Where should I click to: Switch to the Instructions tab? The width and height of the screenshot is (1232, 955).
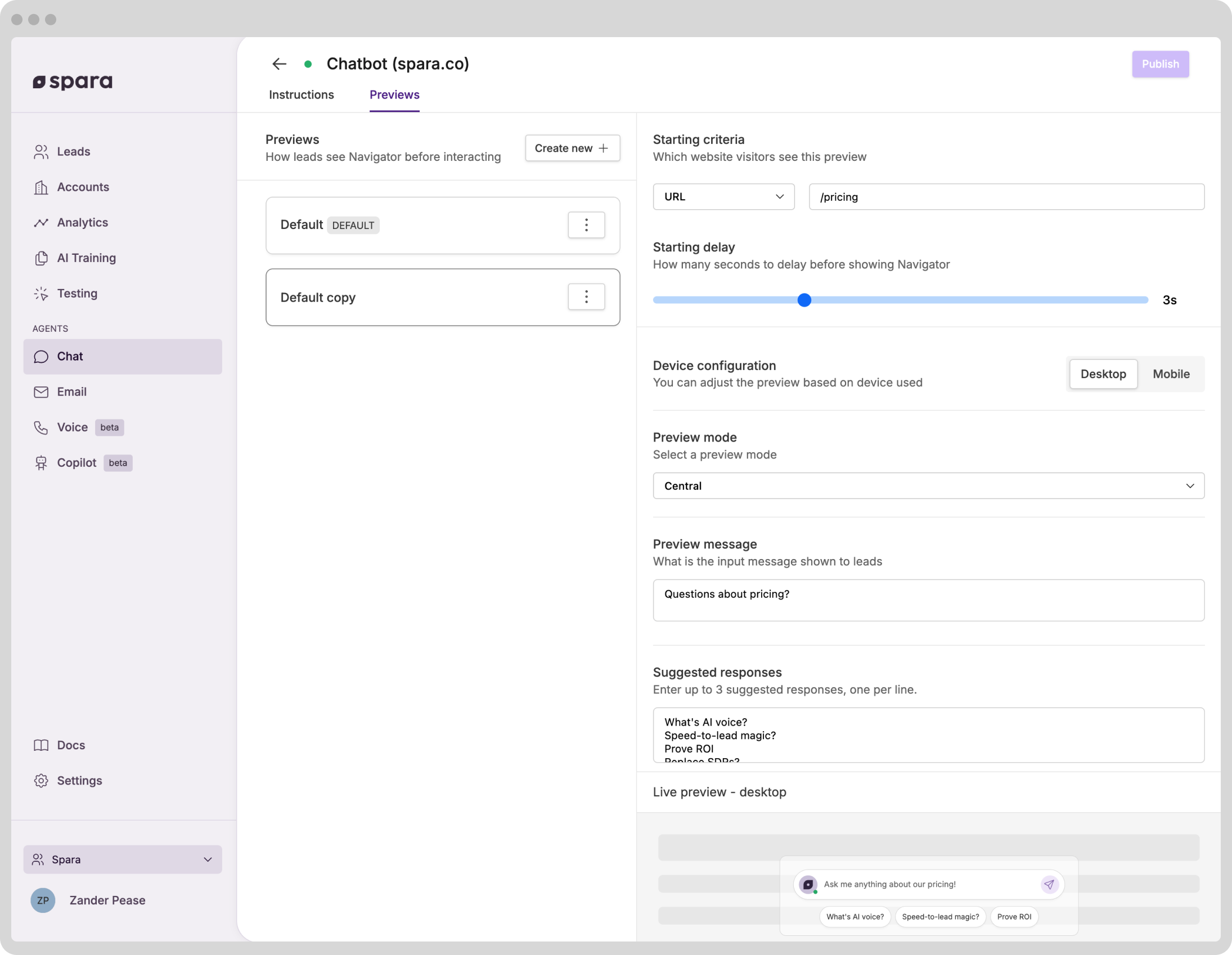point(301,94)
